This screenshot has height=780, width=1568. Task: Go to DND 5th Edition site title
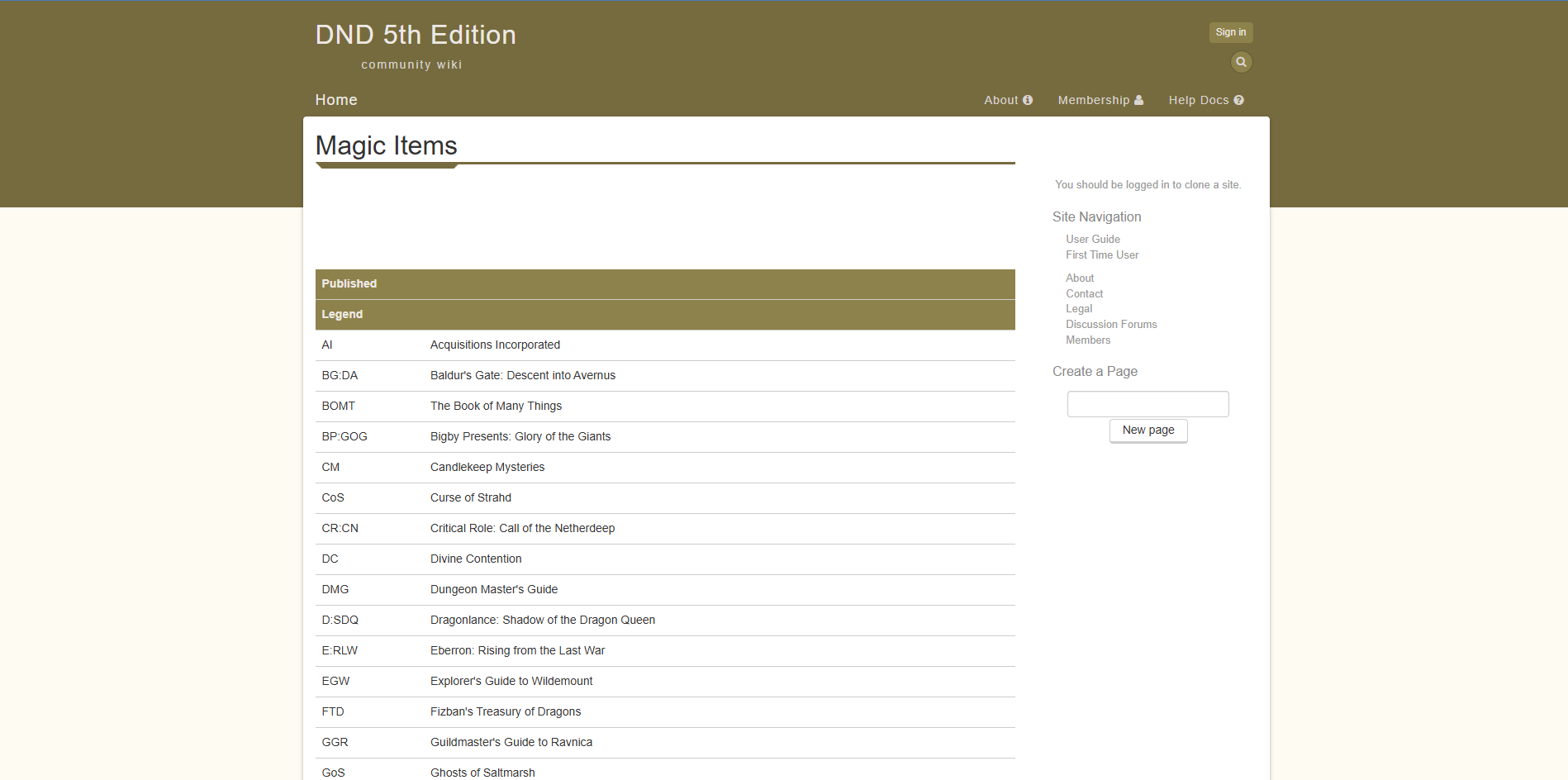(416, 35)
